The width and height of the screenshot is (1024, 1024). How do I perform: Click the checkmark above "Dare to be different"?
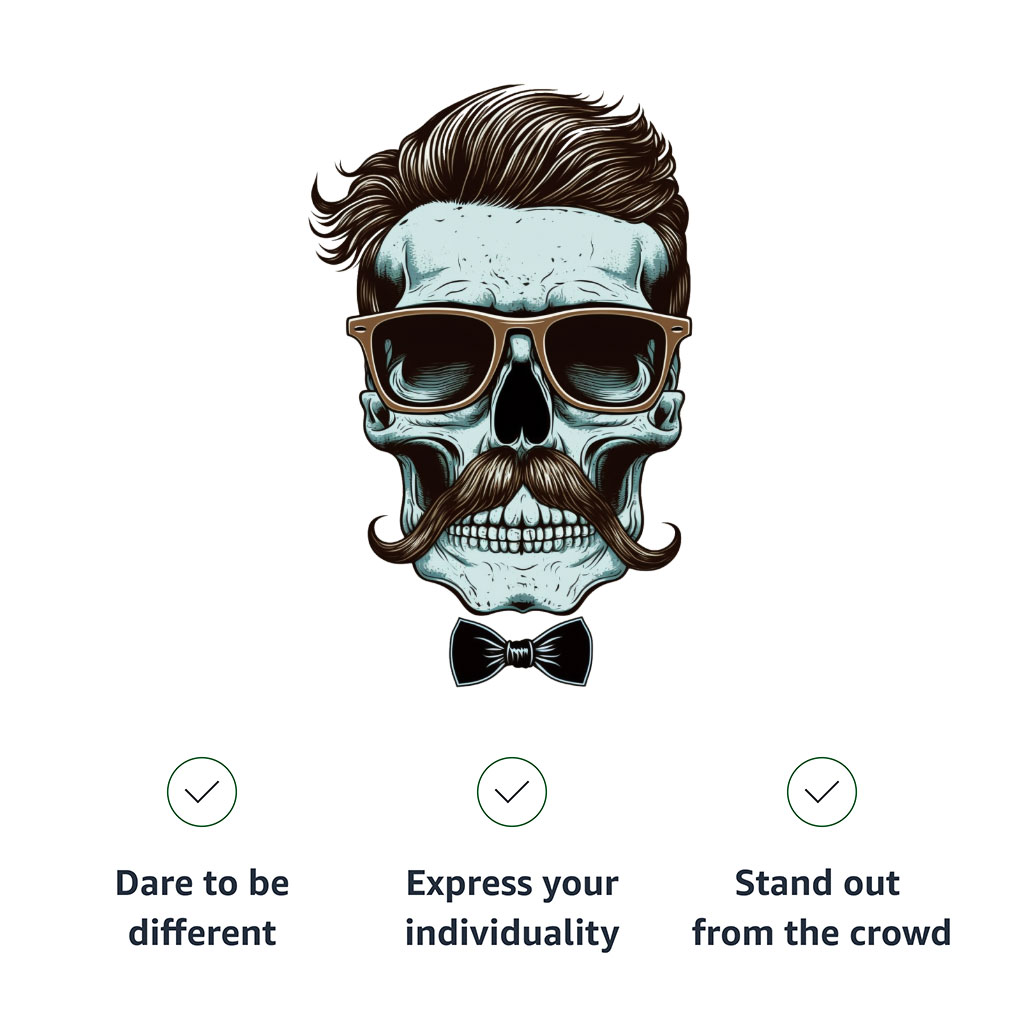tap(202, 792)
